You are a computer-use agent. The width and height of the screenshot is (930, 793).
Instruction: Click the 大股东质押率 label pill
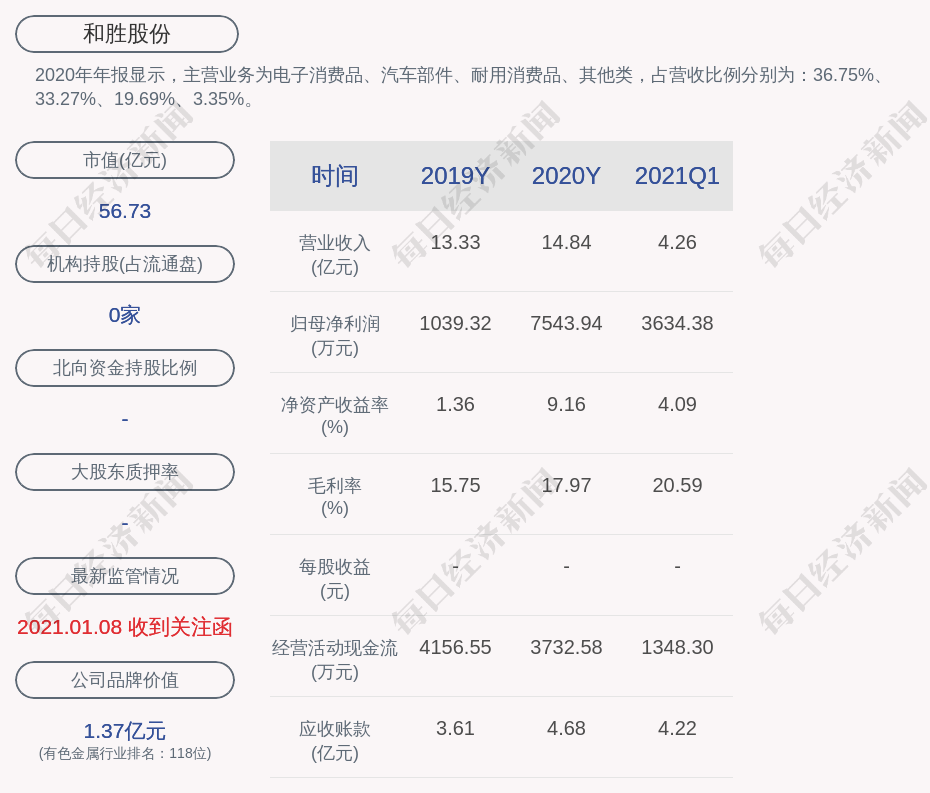click(x=125, y=472)
